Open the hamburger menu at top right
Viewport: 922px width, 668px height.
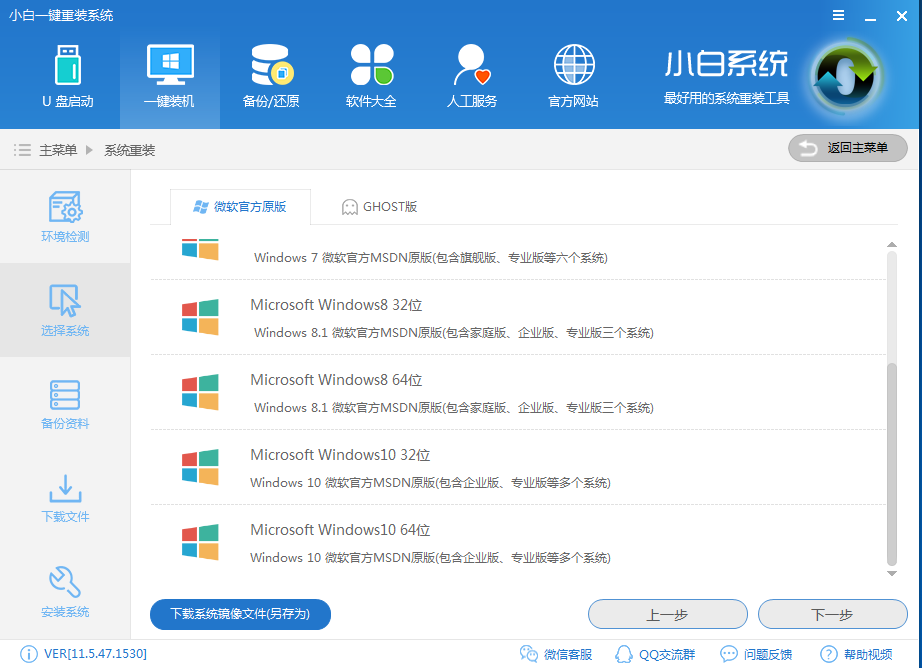(x=838, y=15)
